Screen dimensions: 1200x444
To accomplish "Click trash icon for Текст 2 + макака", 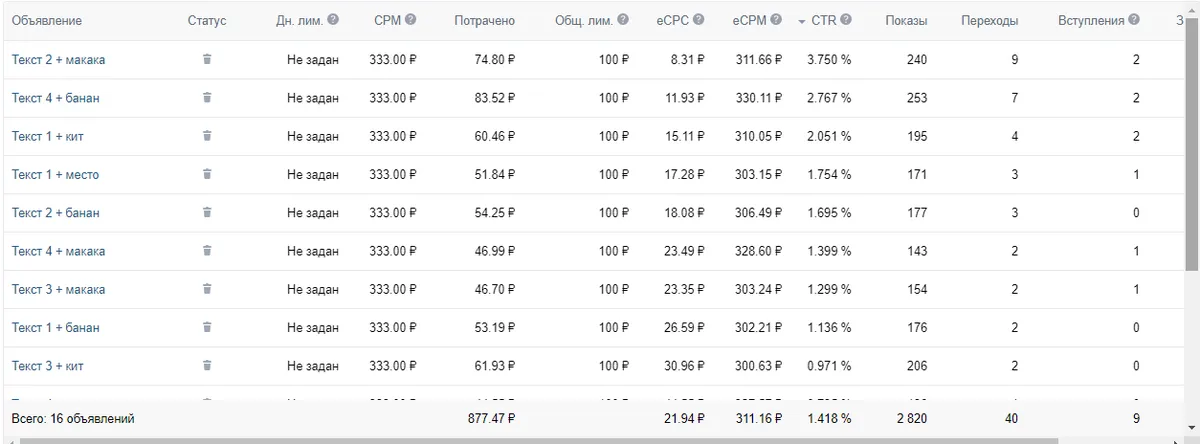I will point(207,60).
